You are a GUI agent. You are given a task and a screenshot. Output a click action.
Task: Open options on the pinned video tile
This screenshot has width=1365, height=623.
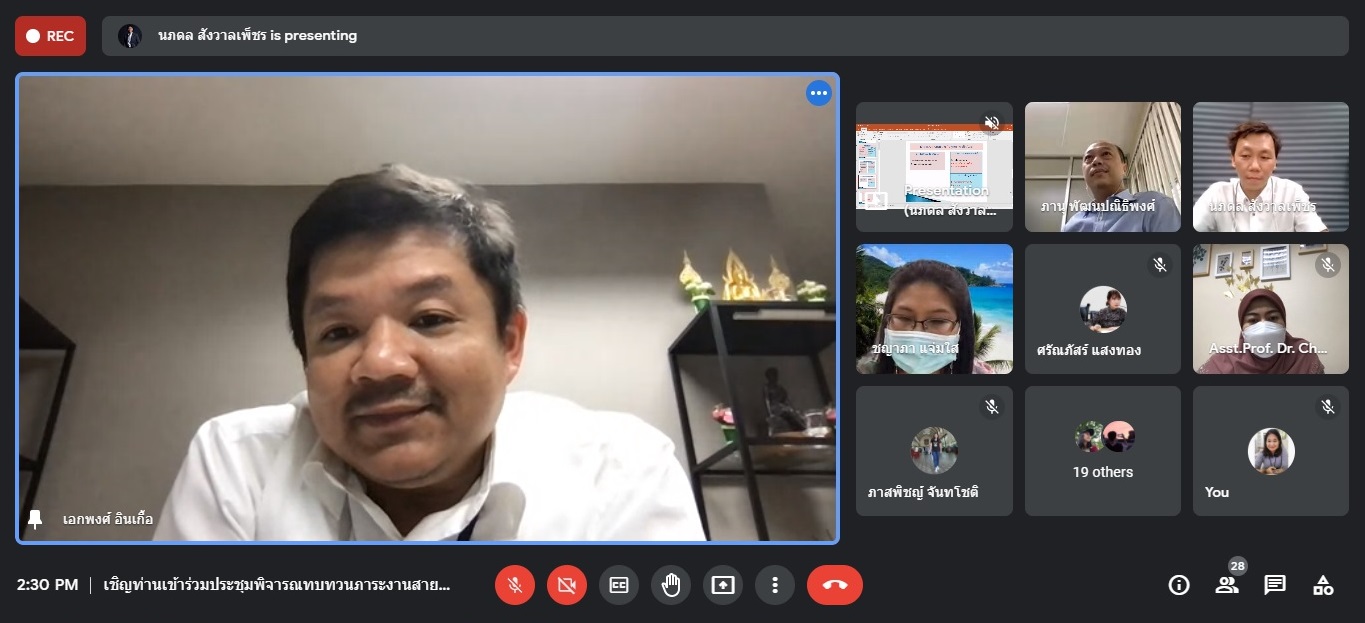click(819, 93)
